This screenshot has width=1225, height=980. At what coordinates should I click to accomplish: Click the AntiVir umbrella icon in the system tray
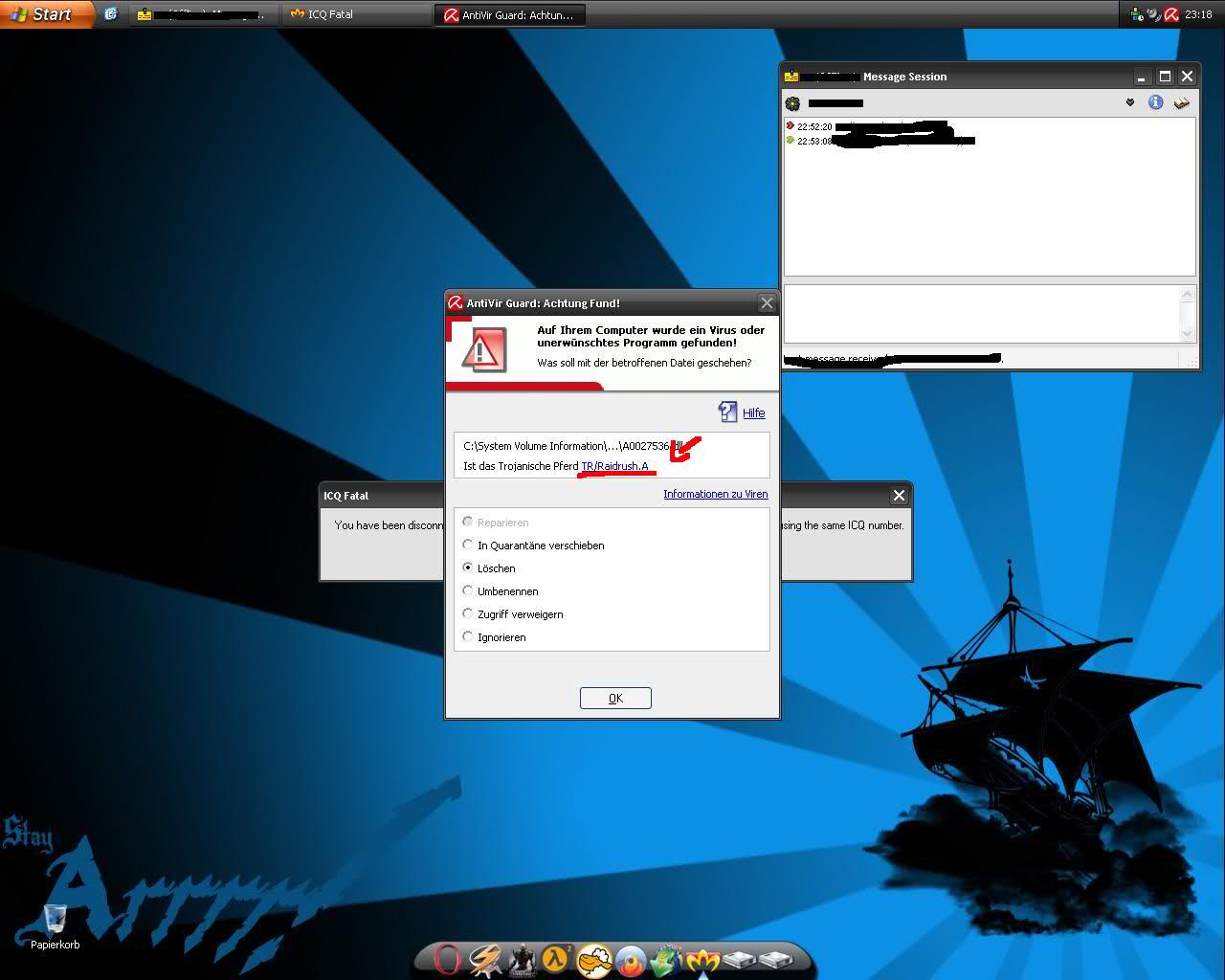click(x=1171, y=14)
